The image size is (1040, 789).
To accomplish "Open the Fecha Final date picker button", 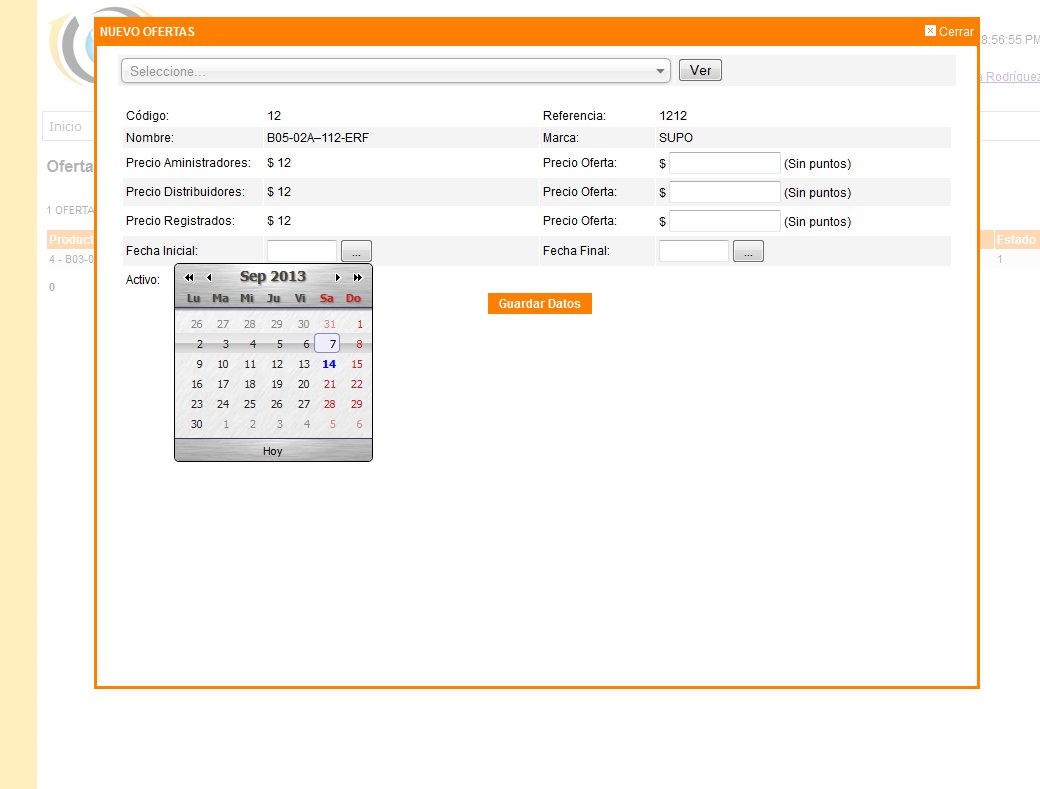I will point(748,251).
